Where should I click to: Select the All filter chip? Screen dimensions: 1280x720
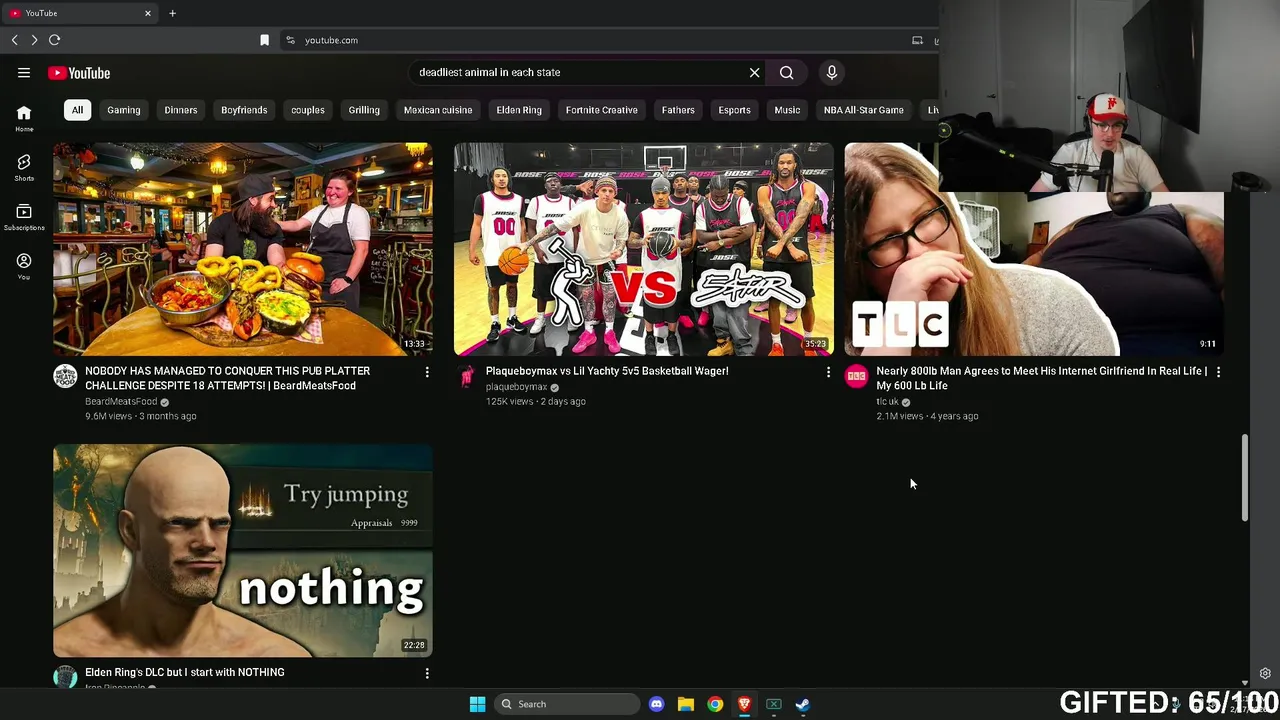[x=77, y=110]
